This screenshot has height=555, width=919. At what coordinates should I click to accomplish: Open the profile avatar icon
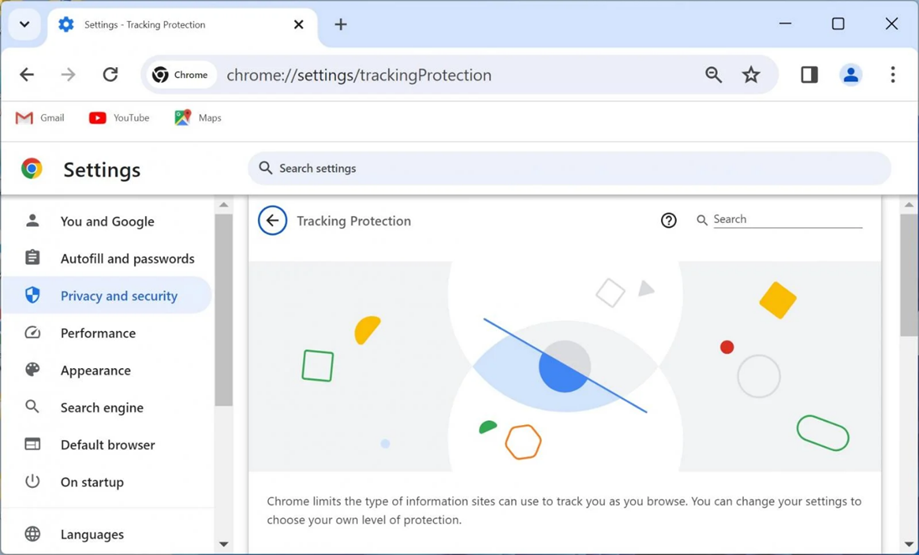851,75
